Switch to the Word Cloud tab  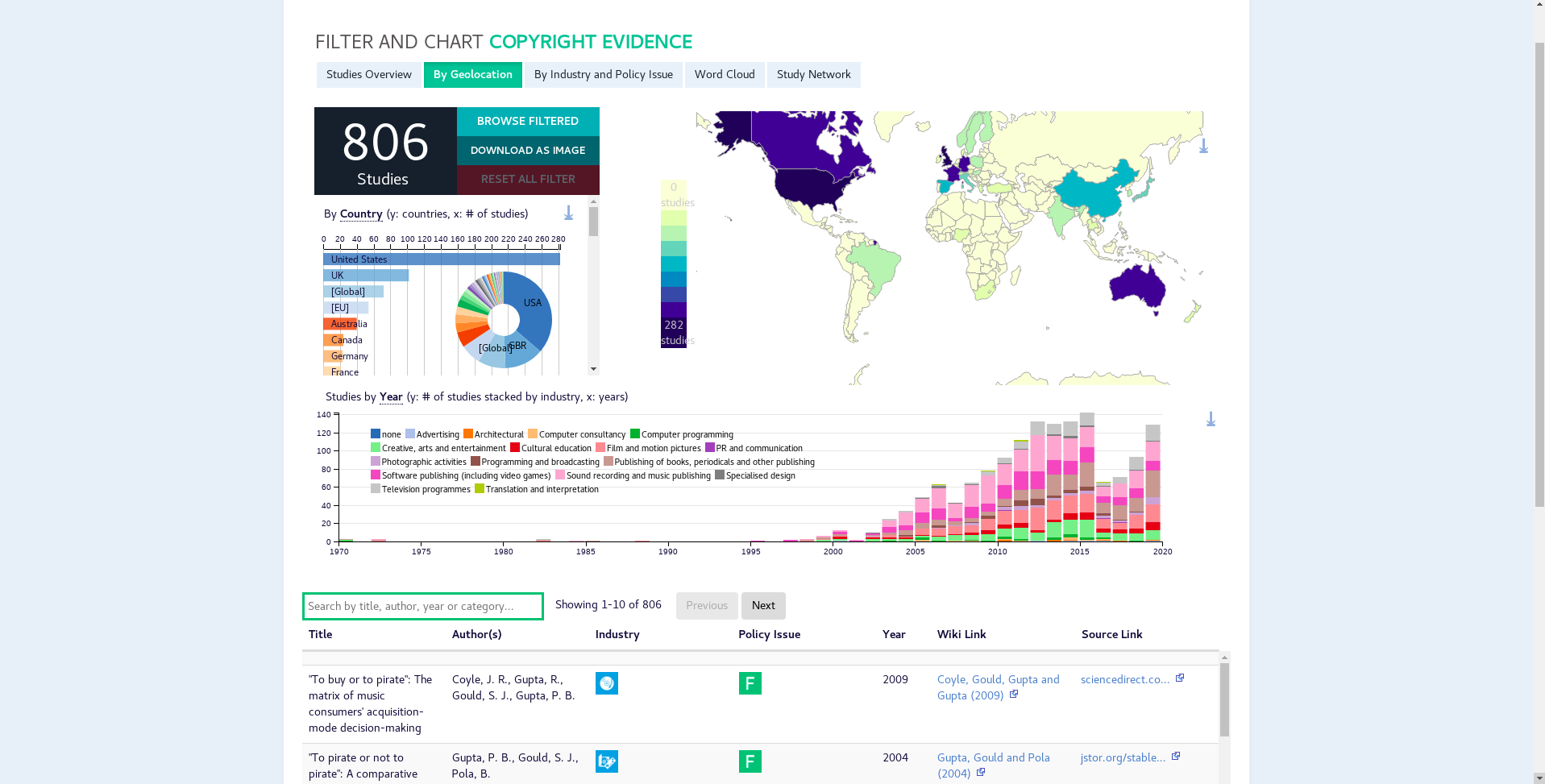click(x=724, y=75)
